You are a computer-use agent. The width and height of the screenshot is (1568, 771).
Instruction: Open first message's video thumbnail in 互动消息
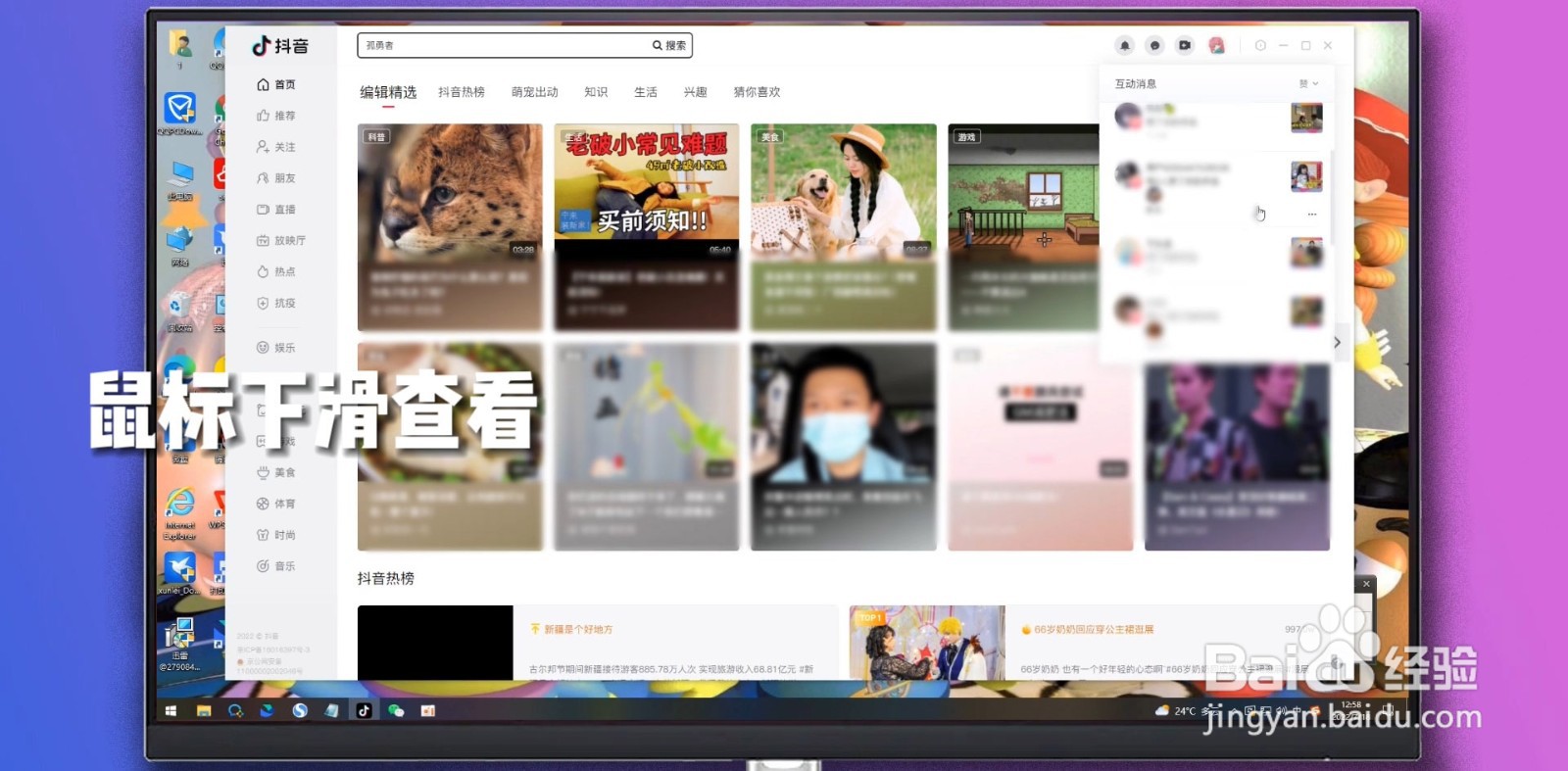(1306, 119)
